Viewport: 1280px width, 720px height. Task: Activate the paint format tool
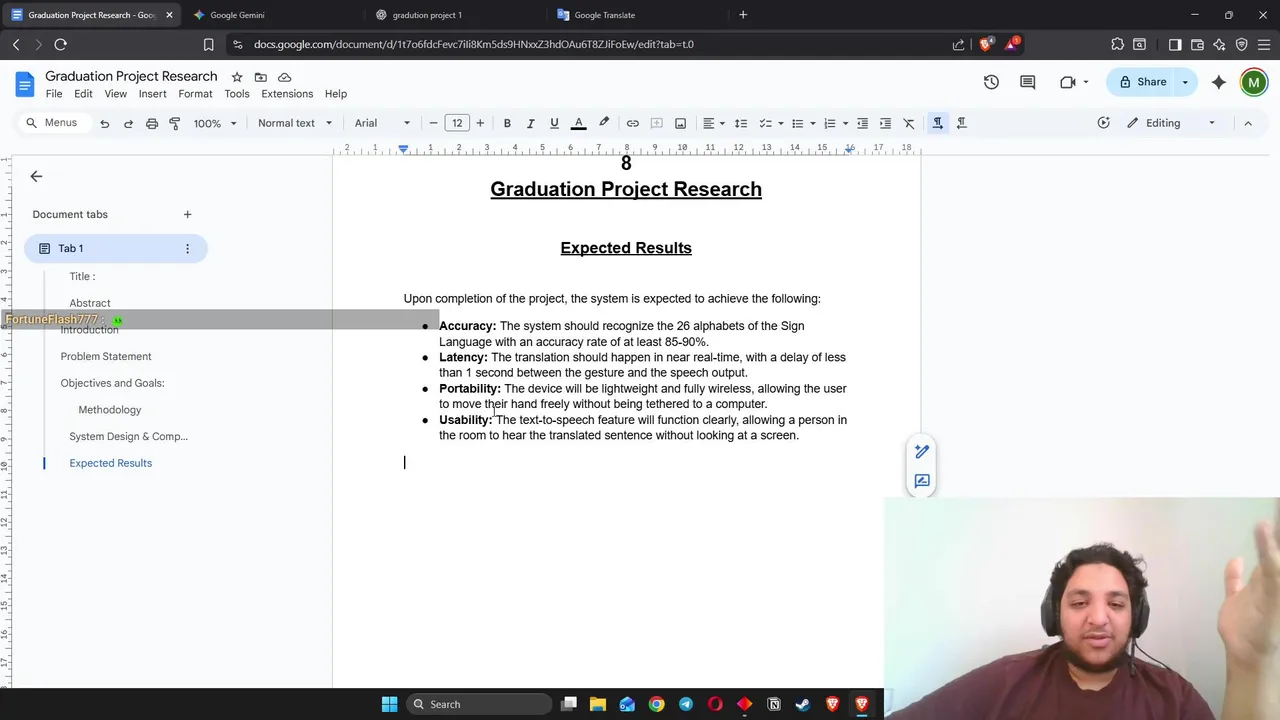[x=175, y=123]
